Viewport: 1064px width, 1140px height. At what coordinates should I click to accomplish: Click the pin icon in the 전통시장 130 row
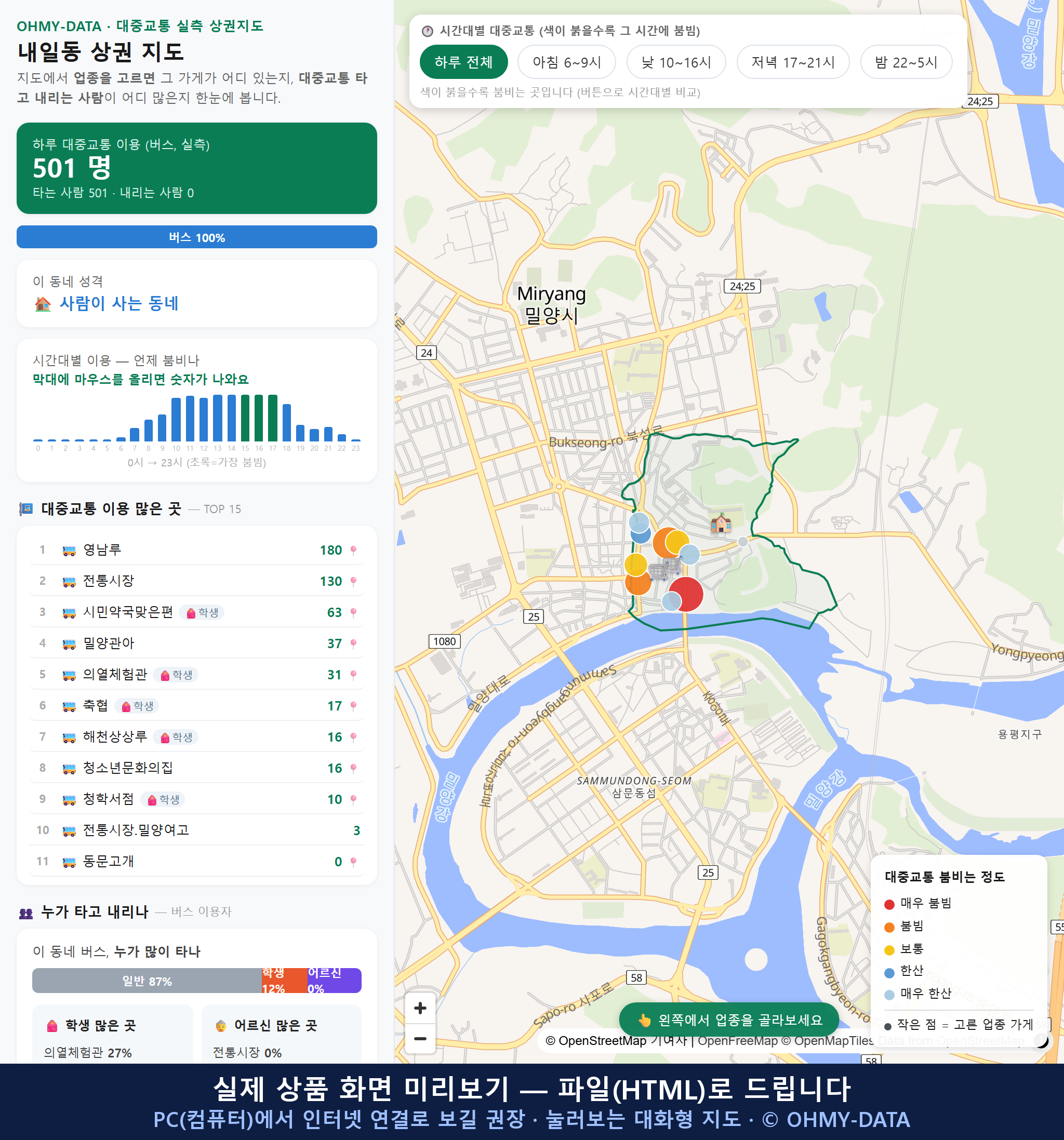coord(353,582)
